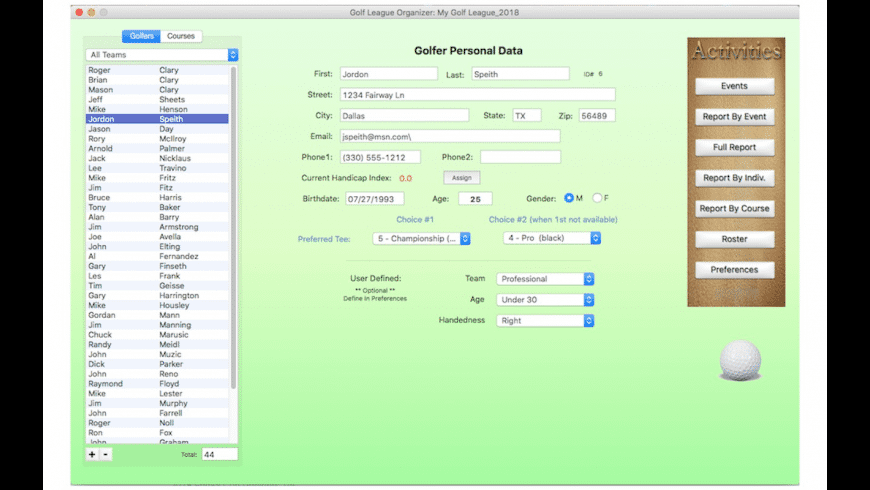The width and height of the screenshot is (870, 490).
Task: Open the Roster activity
Action: 735,239
